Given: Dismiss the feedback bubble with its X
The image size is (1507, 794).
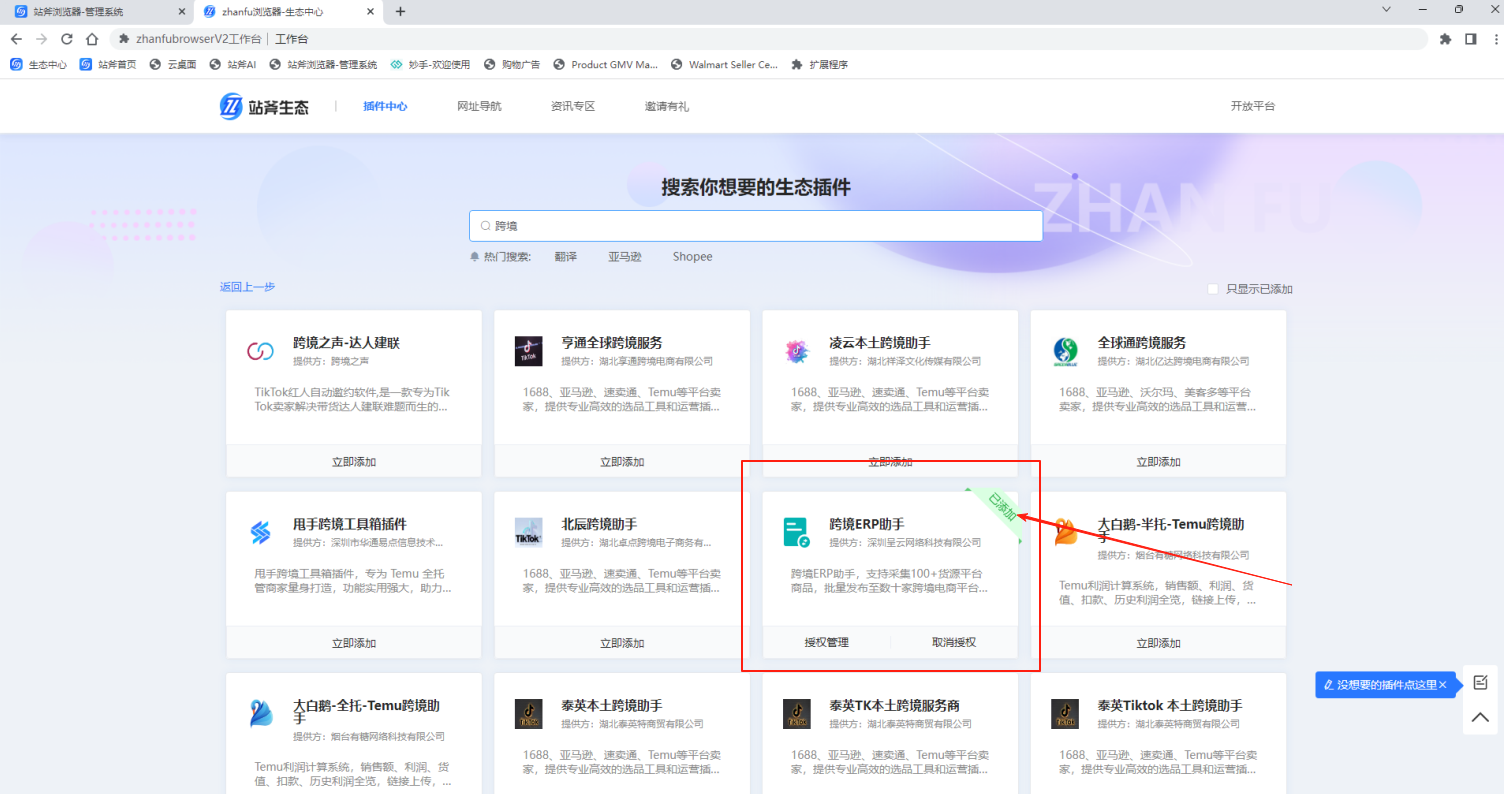Looking at the screenshot, I should pos(1443,685).
